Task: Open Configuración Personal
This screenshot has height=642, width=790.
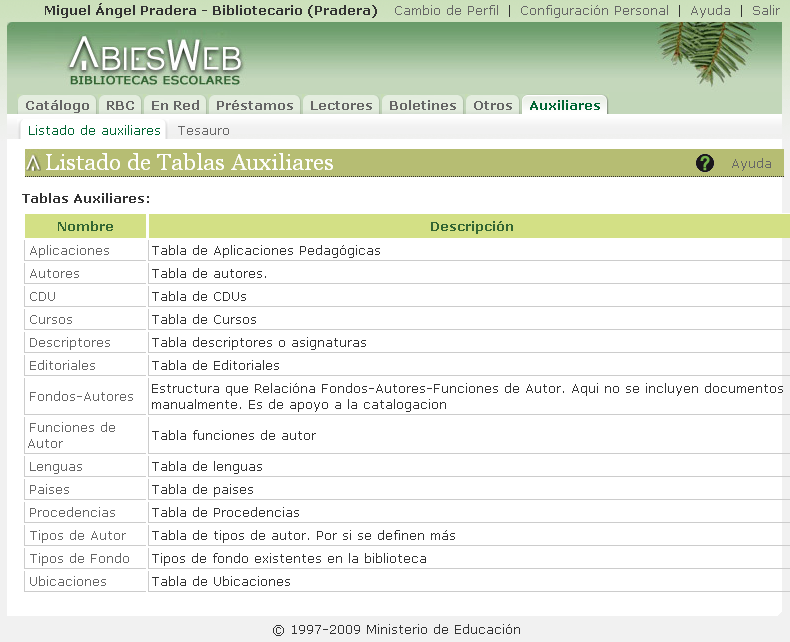Action: (594, 11)
